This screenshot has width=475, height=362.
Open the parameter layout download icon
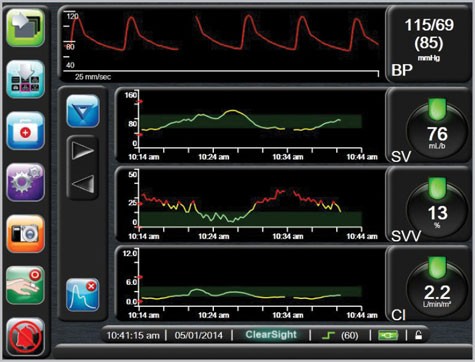[x=25, y=79]
